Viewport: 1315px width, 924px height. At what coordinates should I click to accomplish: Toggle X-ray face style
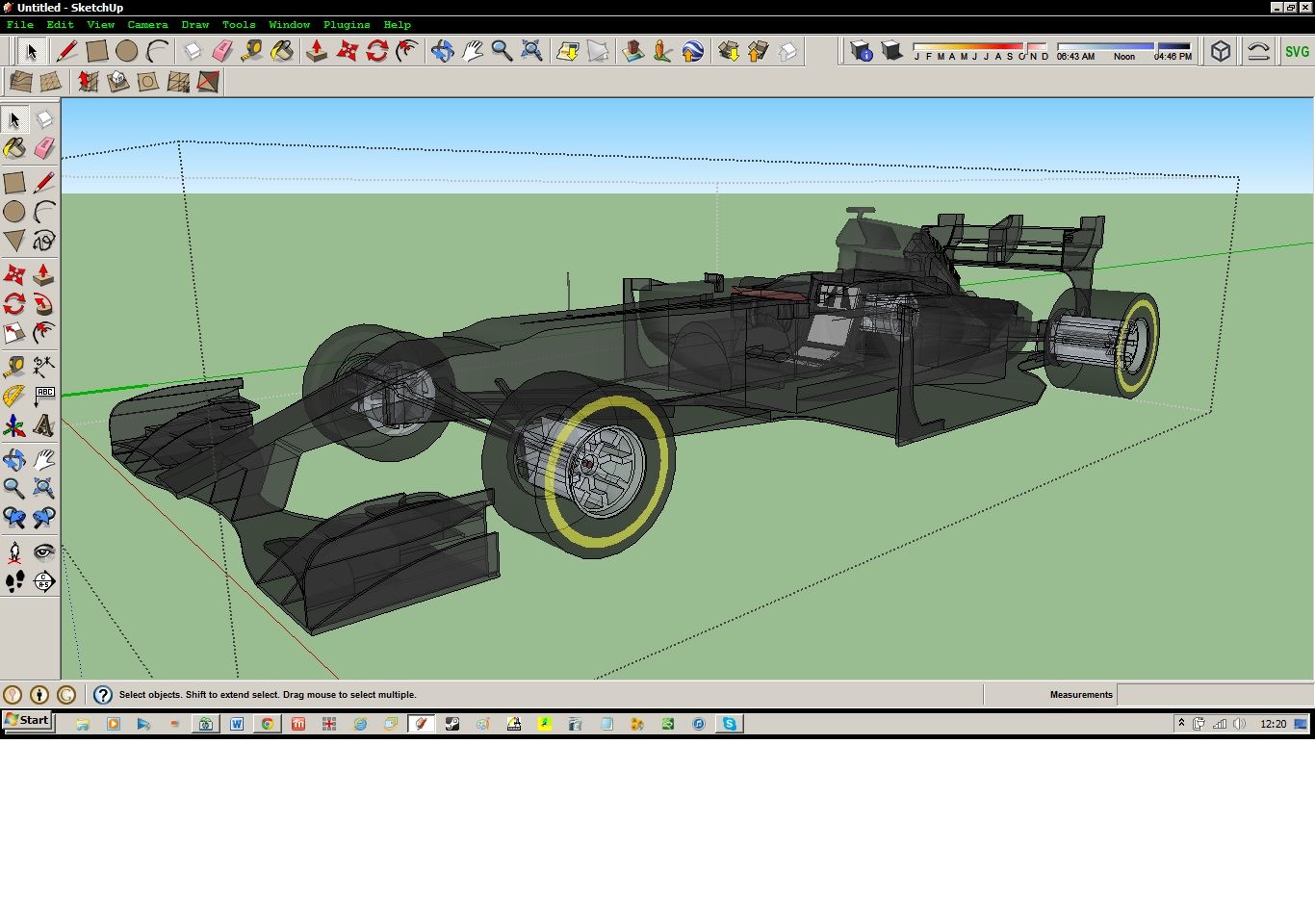point(1221,51)
